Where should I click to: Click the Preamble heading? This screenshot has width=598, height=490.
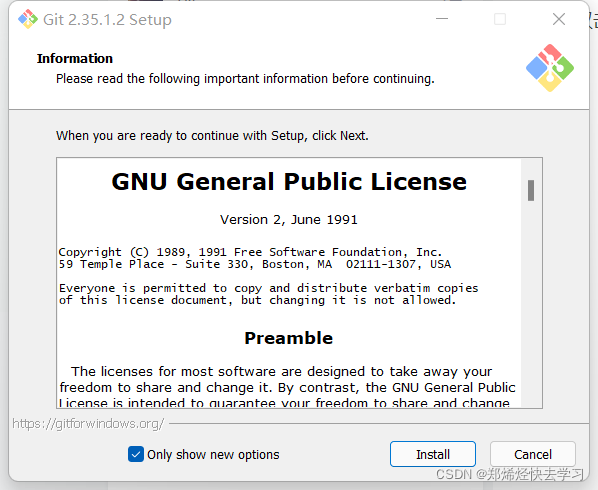[289, 338]
